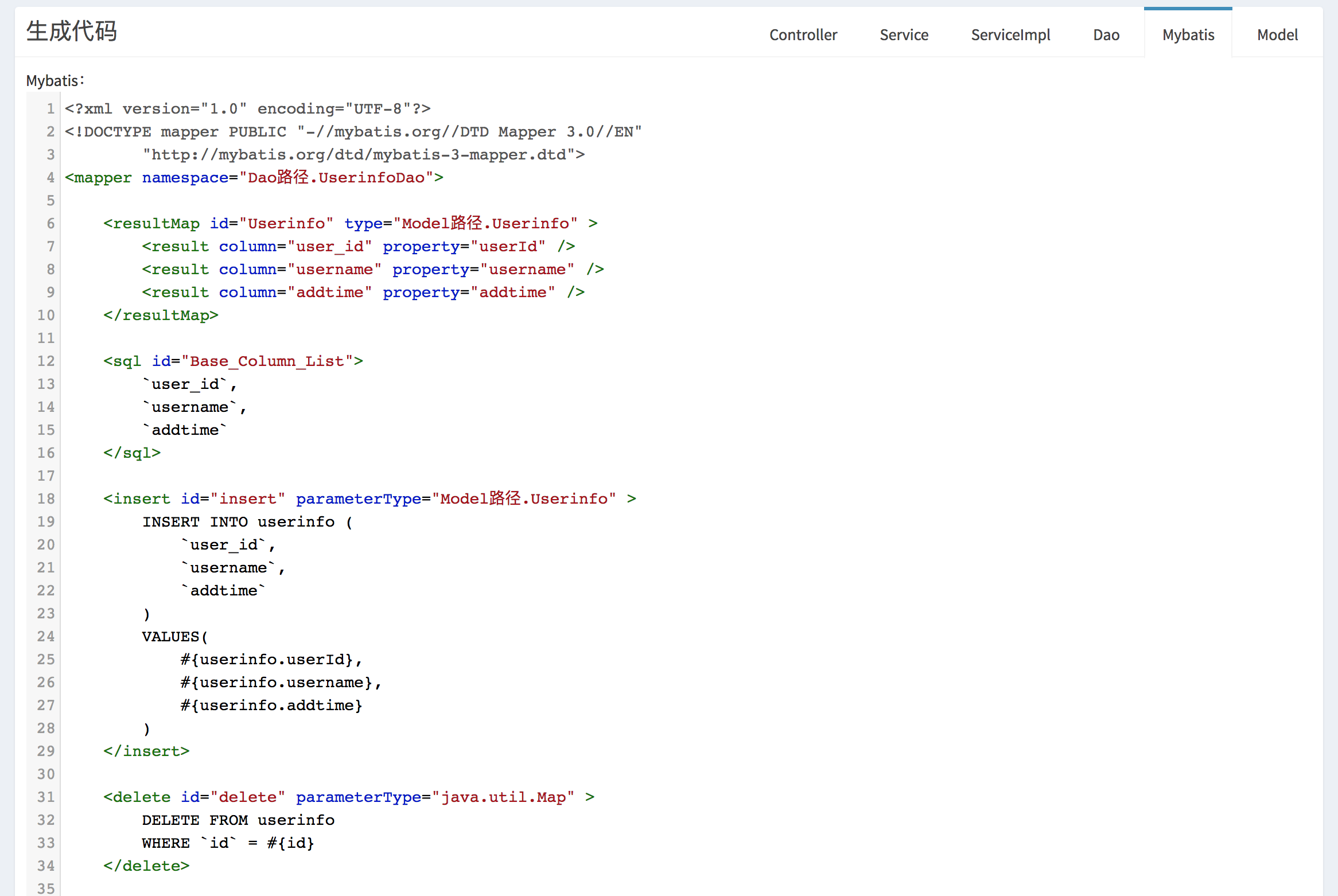Switch to the Controller tab

[803, 35]
